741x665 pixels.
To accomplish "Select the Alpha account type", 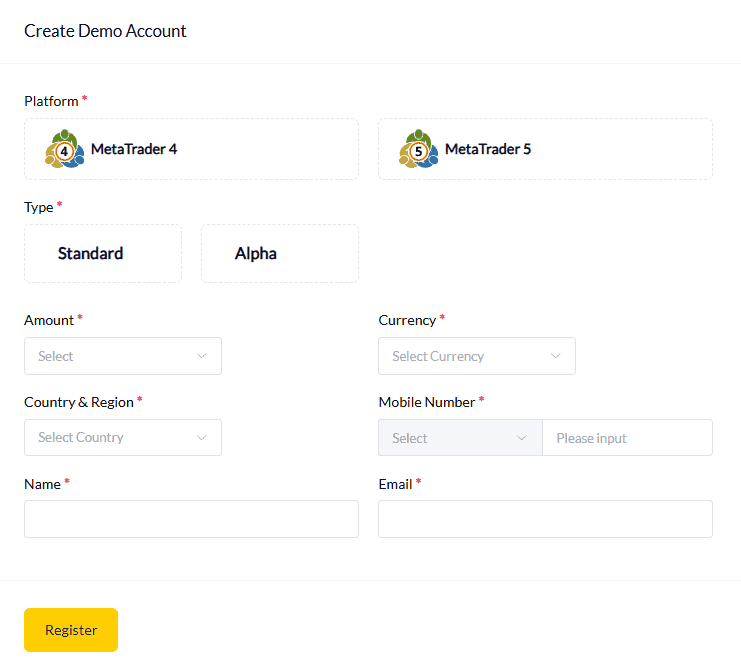I will (x=280, y=254).
